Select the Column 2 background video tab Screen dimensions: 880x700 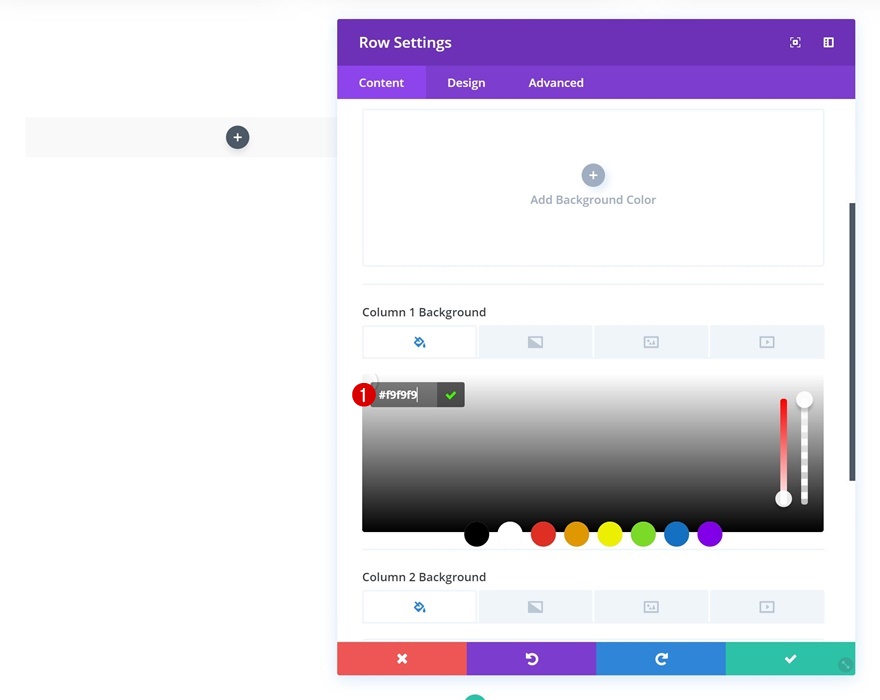coord(767,607)
